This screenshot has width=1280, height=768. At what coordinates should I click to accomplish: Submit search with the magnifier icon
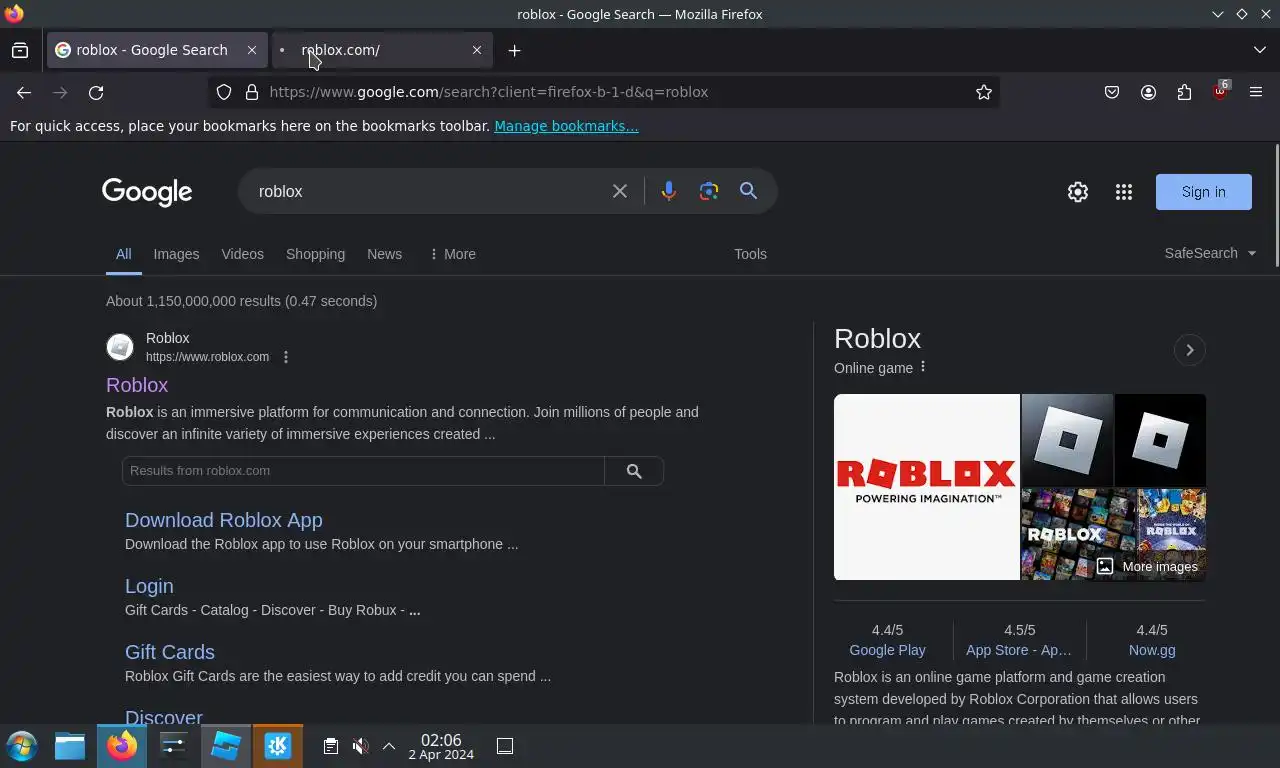(748, 191)
